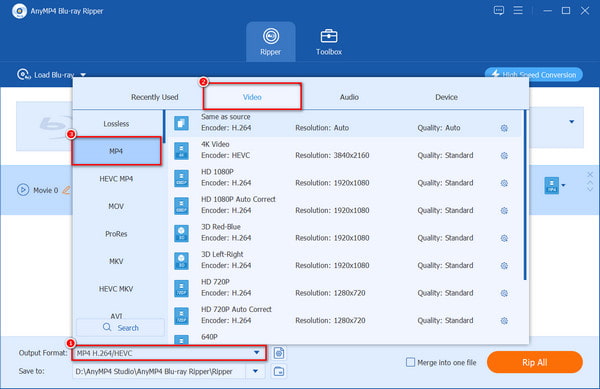
Task: Click the HD 1080P Auto Correct preset icon
Action: pyautogui.click(x=181, y=206)
